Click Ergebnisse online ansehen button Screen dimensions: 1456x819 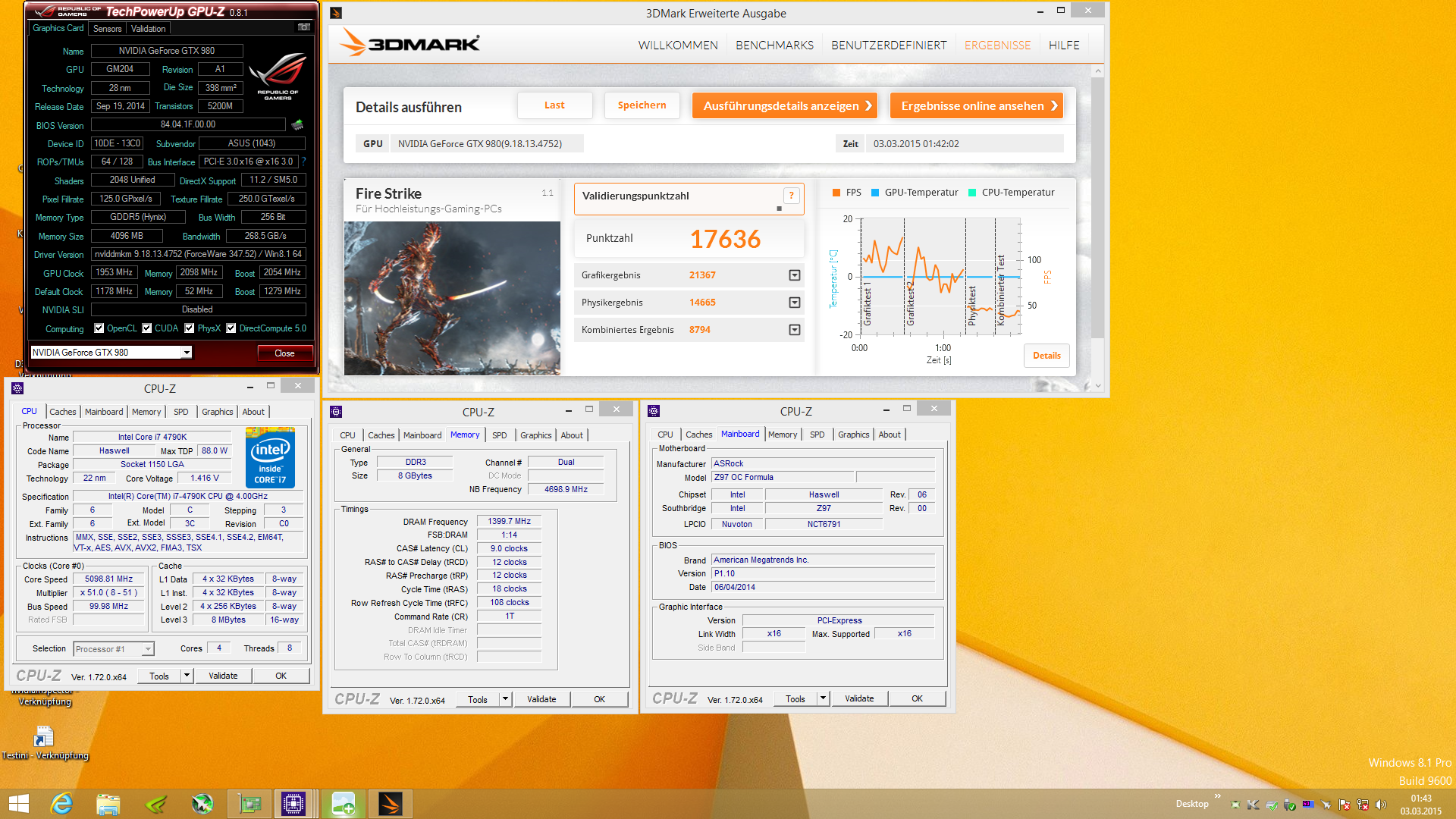pyautogui.click(x=976, y=105)
